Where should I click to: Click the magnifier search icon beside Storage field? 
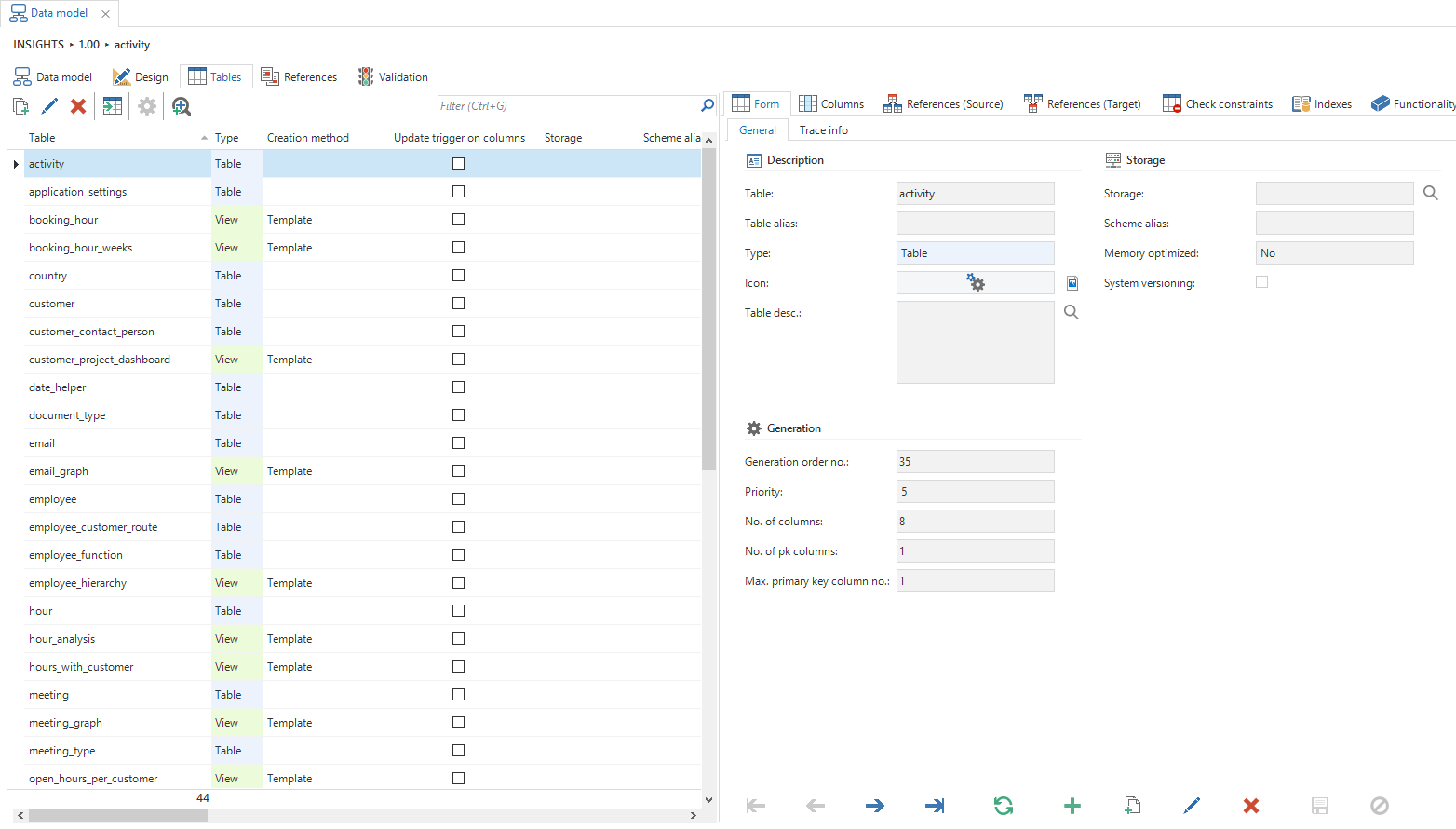click(1430, 194)
